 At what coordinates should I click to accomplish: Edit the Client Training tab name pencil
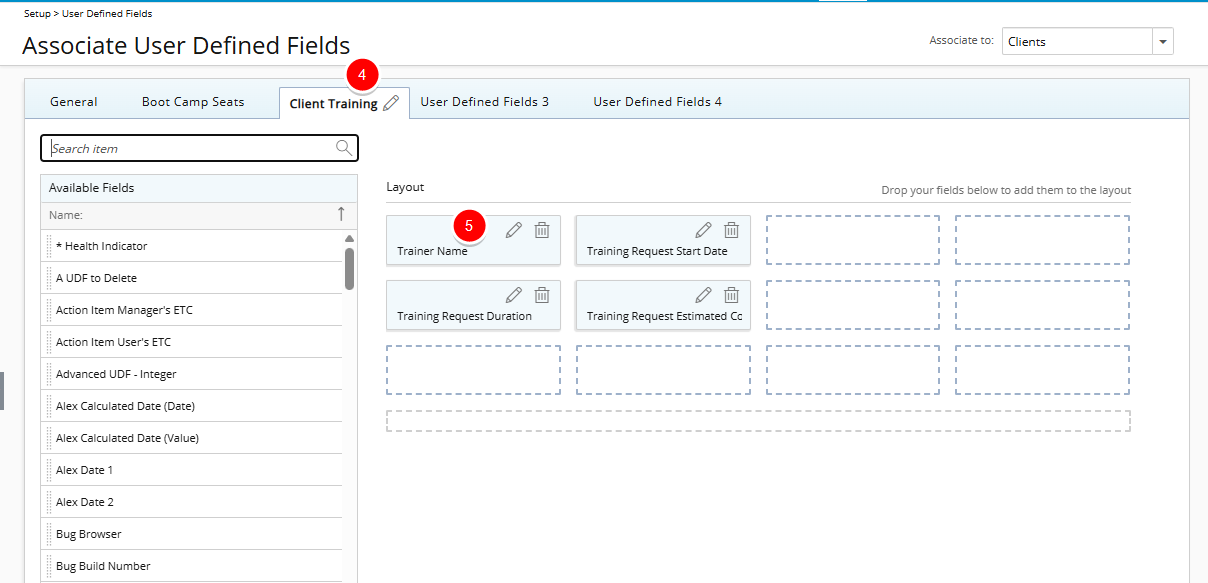tap(391, 103)
